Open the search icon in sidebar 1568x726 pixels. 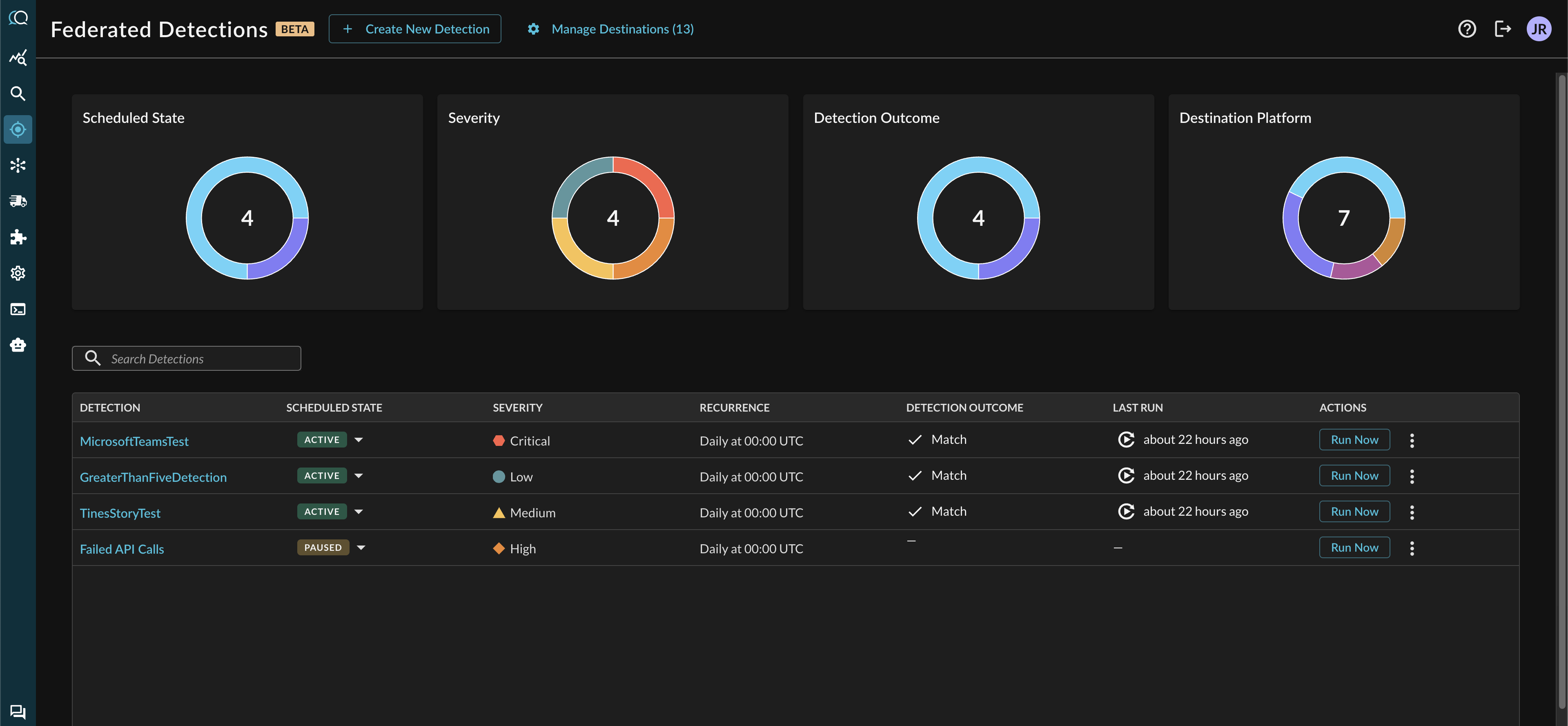tap(18, 94)
